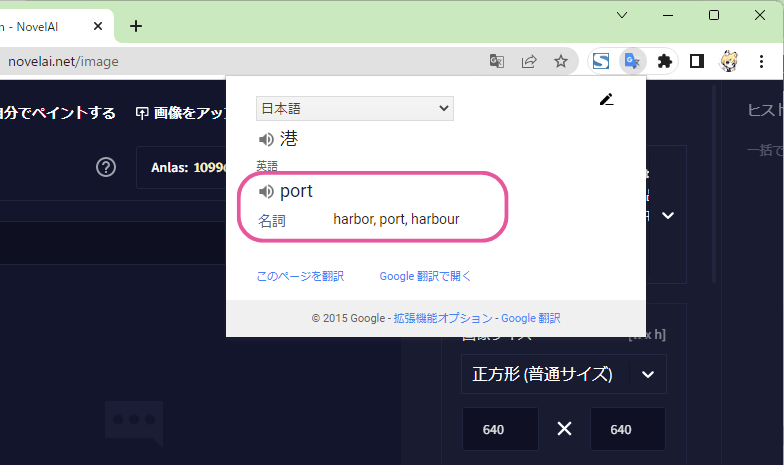The image size is (784, 465).
Task: Open the Chrome three-dot menu
Action: pyautogui.click(x=761, y=62)
